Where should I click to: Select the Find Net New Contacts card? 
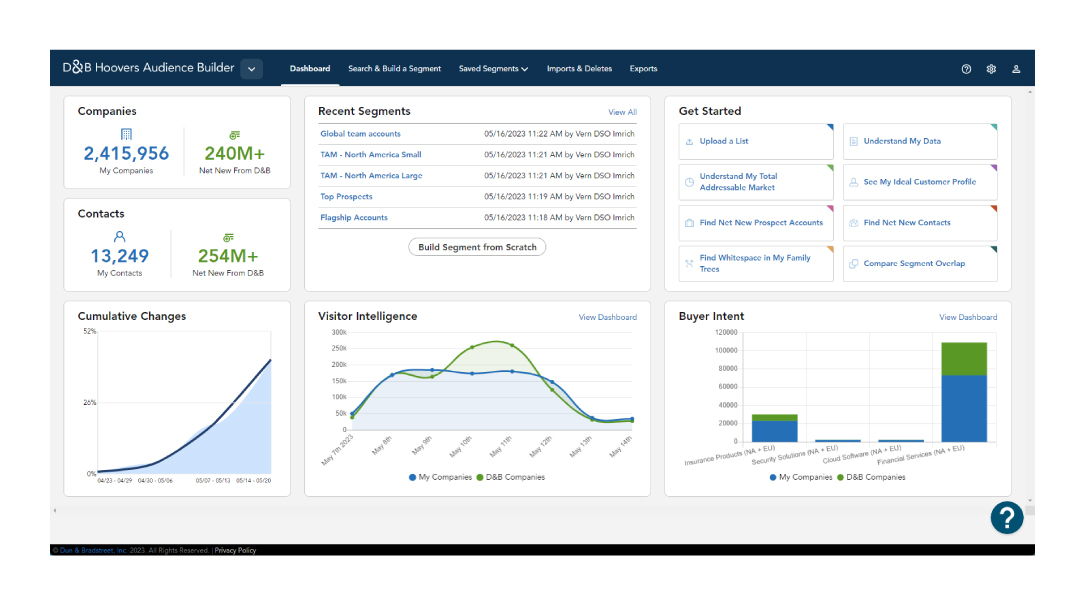point(920,223)
